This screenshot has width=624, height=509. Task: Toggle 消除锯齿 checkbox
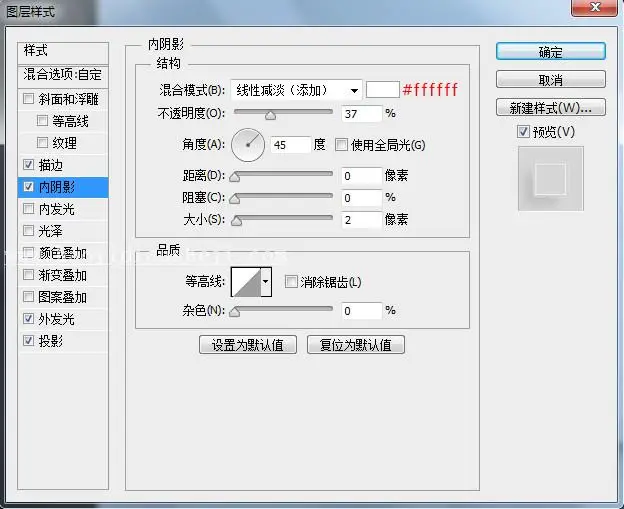tap(291, 282)
